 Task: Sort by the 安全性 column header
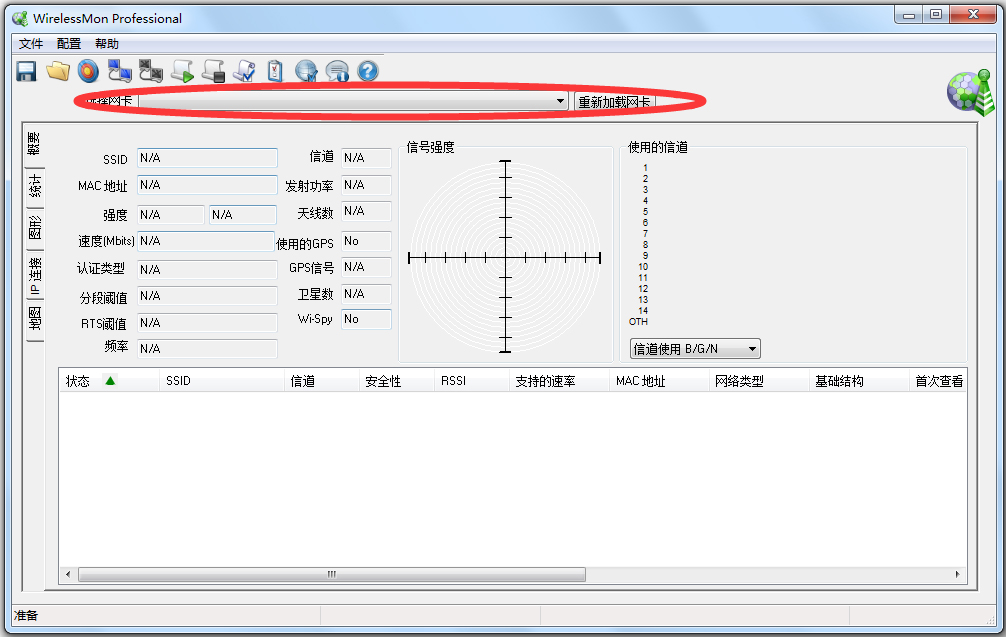396,381
